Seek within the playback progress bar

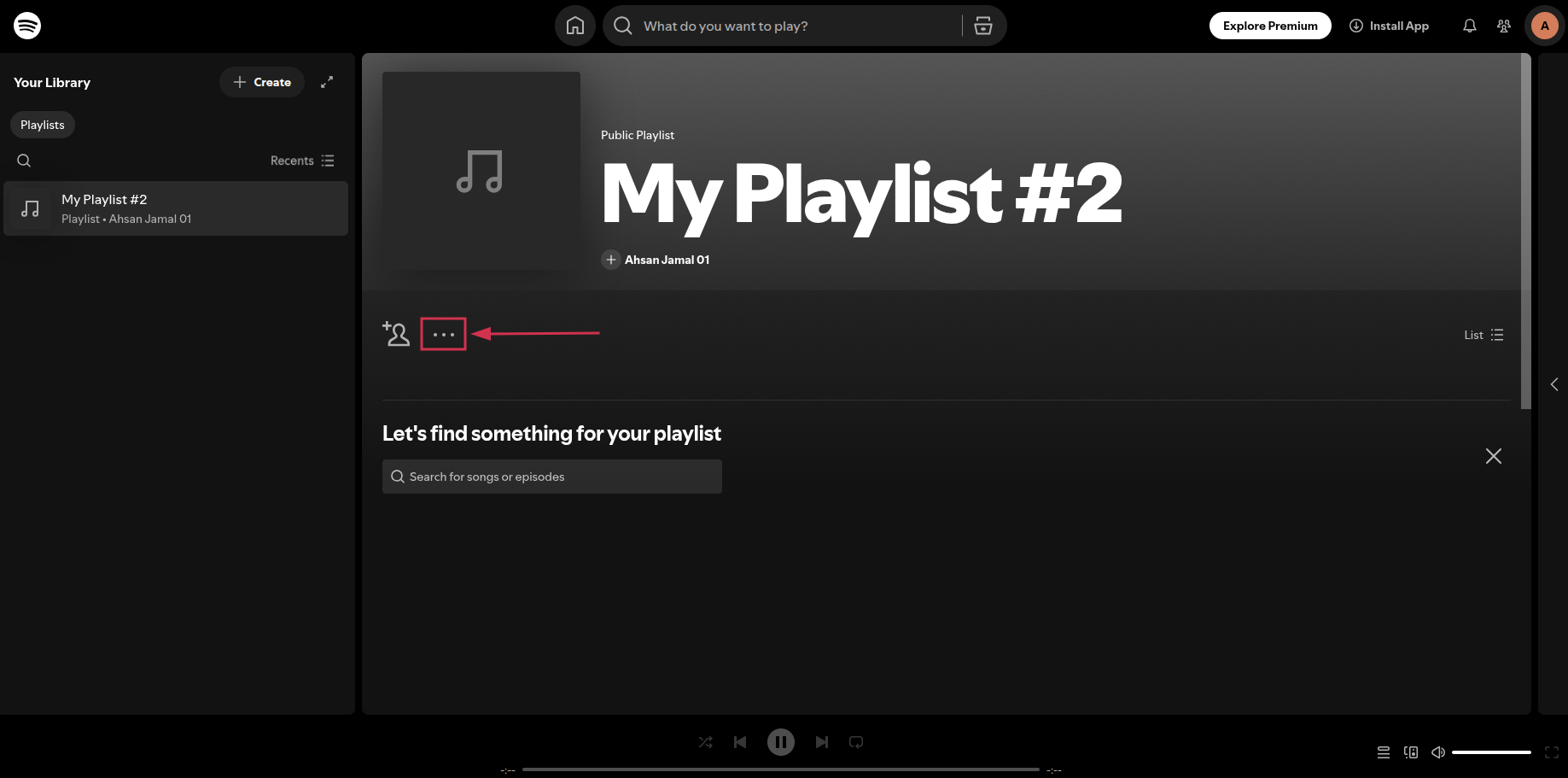[x=781, y=769]
